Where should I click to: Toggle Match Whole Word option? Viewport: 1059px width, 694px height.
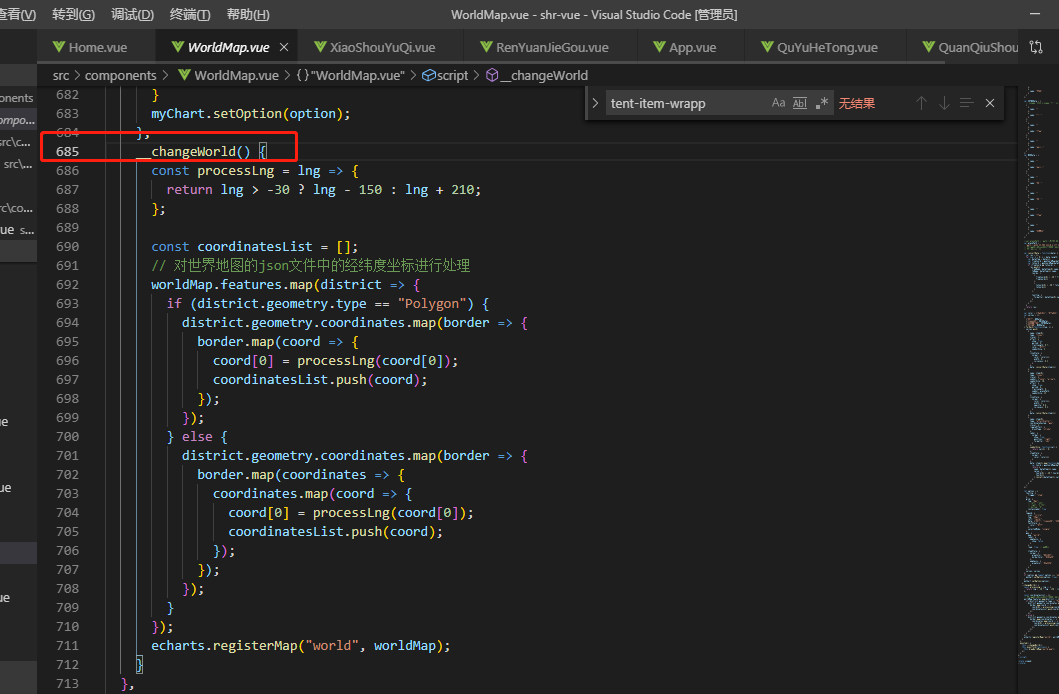[x=800, y=103]
